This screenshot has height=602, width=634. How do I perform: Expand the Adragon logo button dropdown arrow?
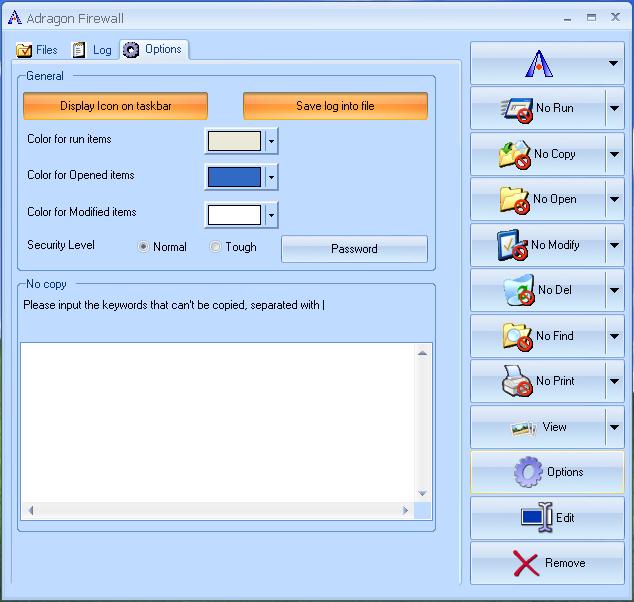click(x=613, y=63)
